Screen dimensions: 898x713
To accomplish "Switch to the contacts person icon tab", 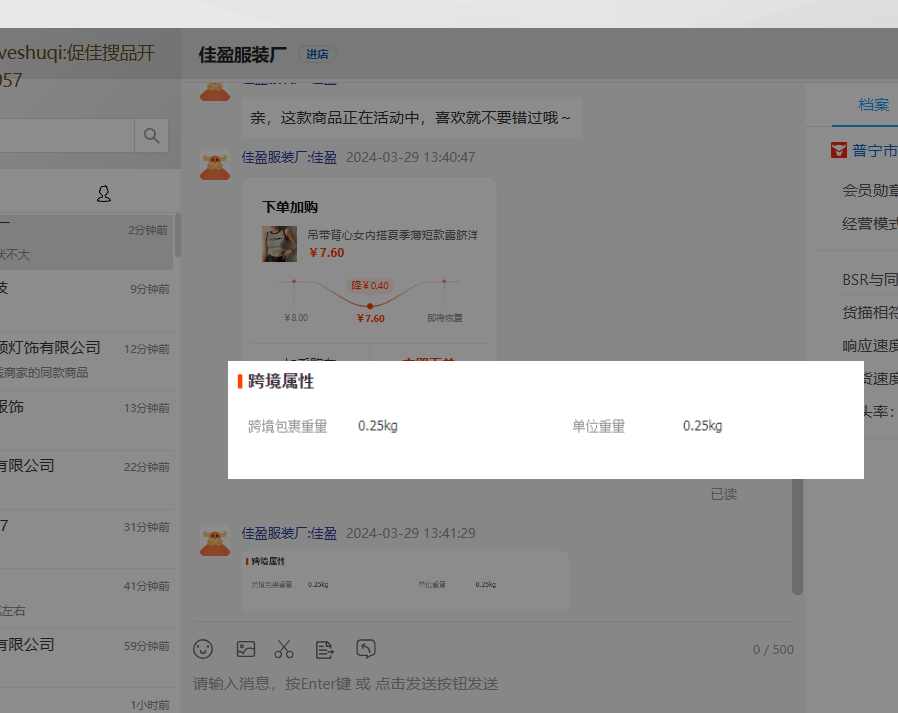I will 103,193.
